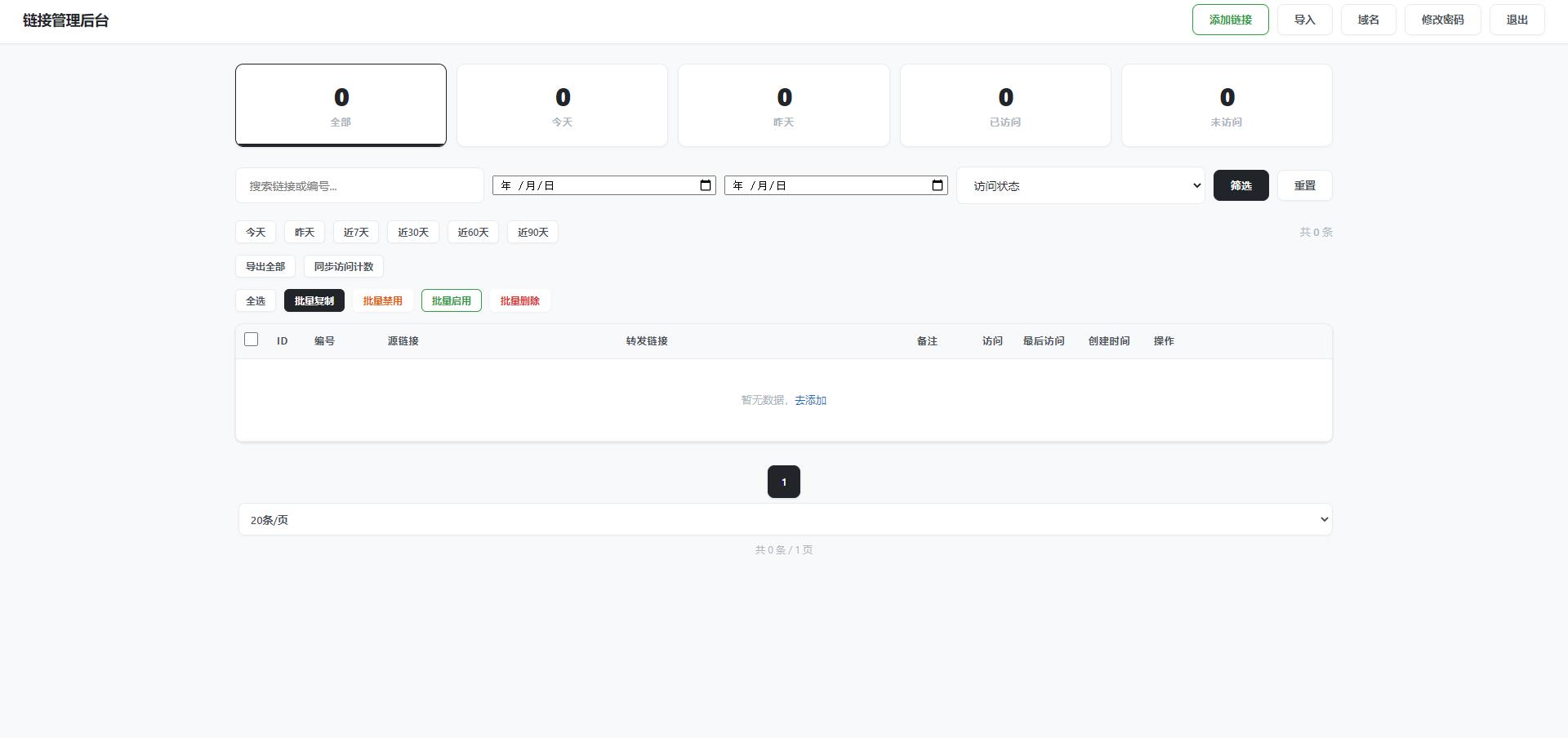Select the 未访问 stats card
The image size is (1568, 738).
(x=1227, y=105)
